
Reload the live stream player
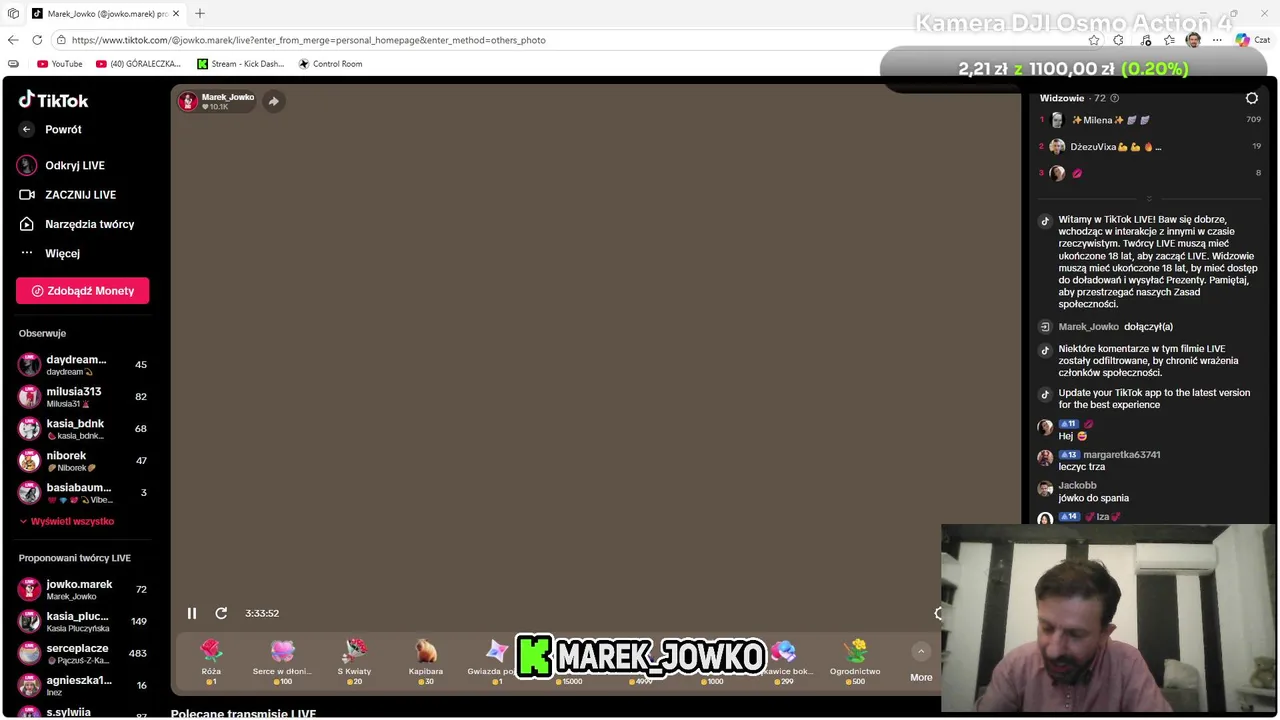(221, 613)
